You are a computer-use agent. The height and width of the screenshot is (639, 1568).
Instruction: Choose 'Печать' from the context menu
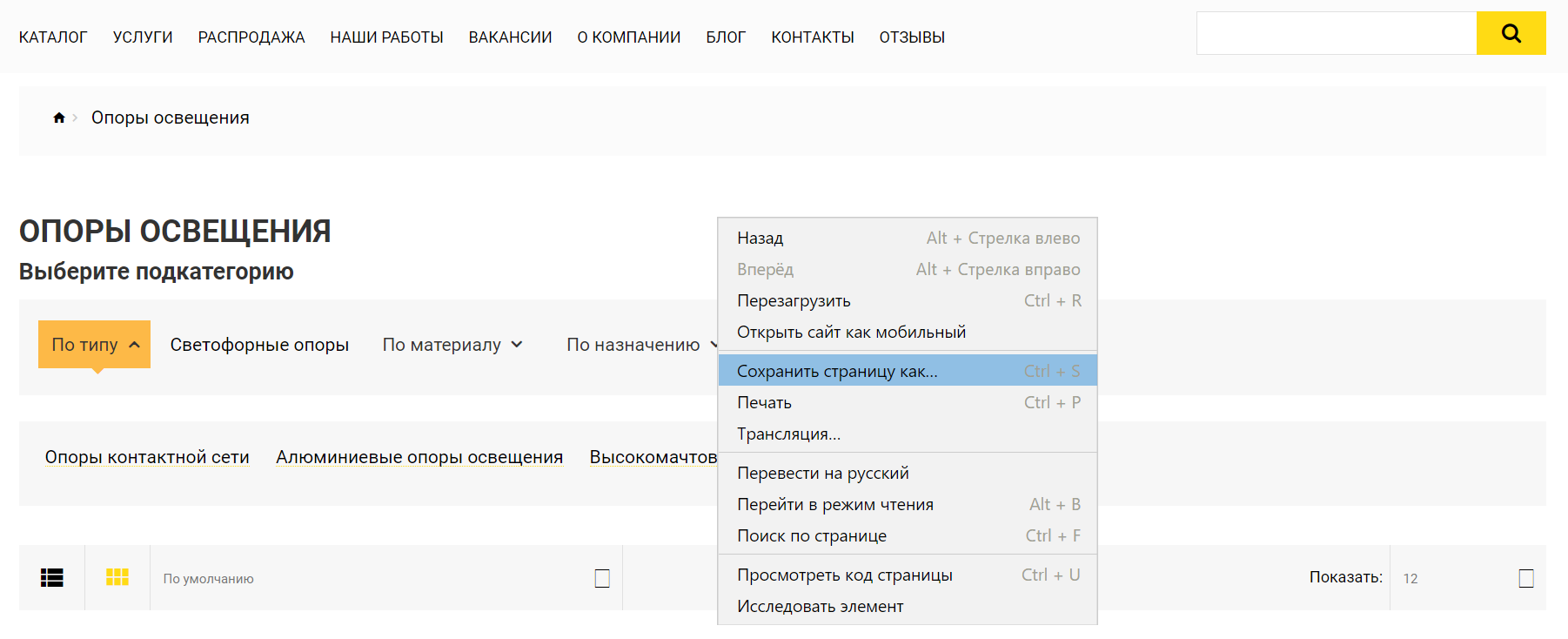click(x=765, y=402)
